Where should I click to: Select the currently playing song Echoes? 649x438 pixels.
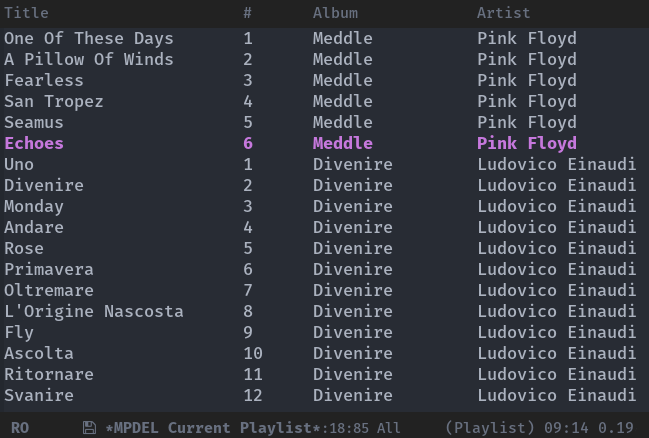pyautogui.click(x=34, y=143)
